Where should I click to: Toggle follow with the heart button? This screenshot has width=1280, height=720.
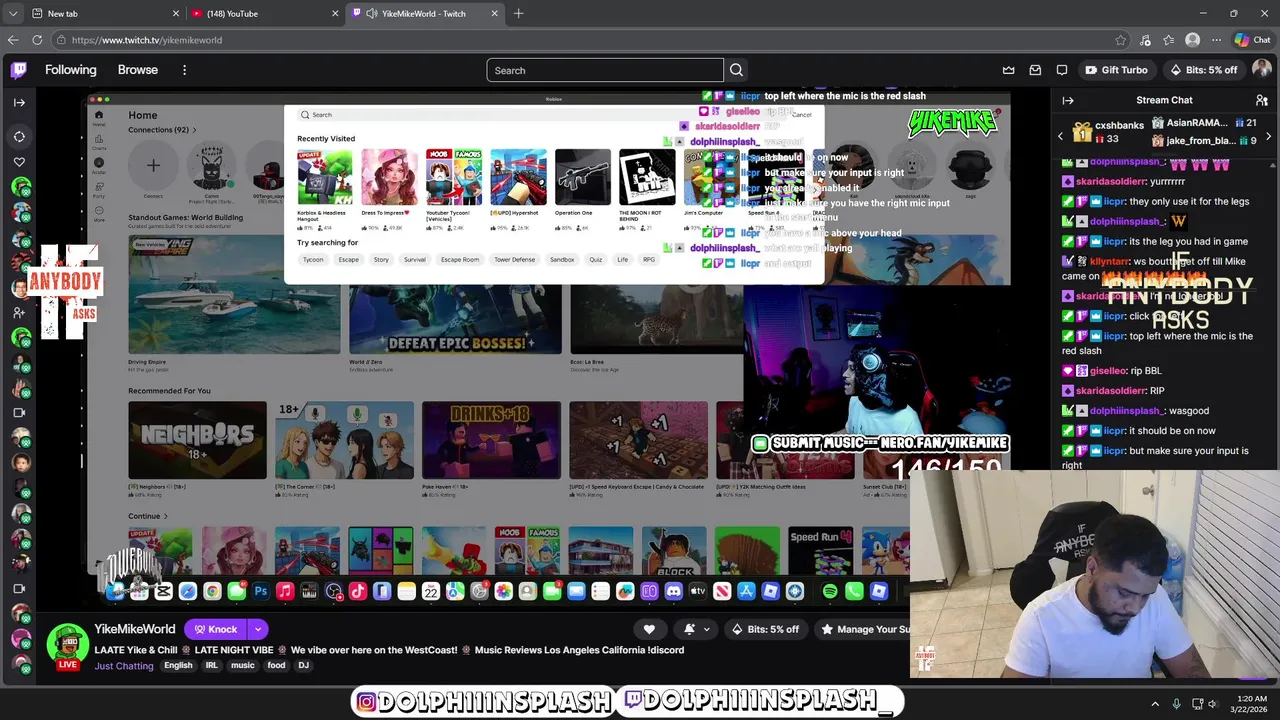pyautogui.click(x=649, y=629)
